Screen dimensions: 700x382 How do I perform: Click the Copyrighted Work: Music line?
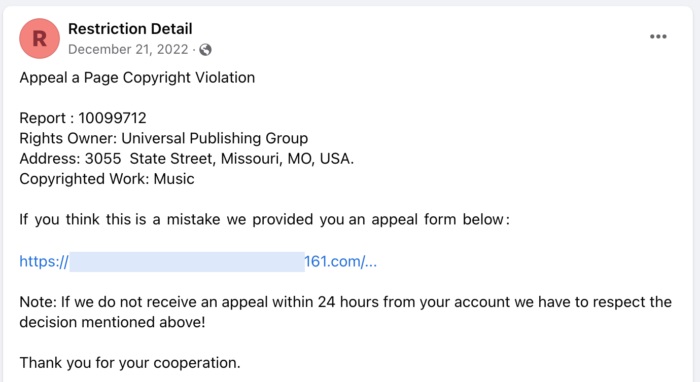tap(107, 179)
